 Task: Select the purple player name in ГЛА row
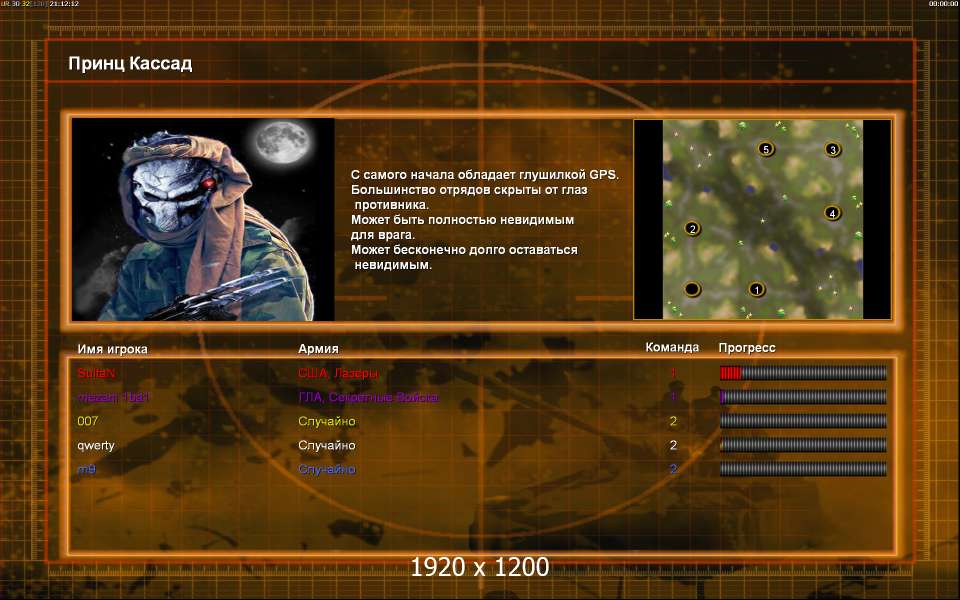click(x=114, y=397)
